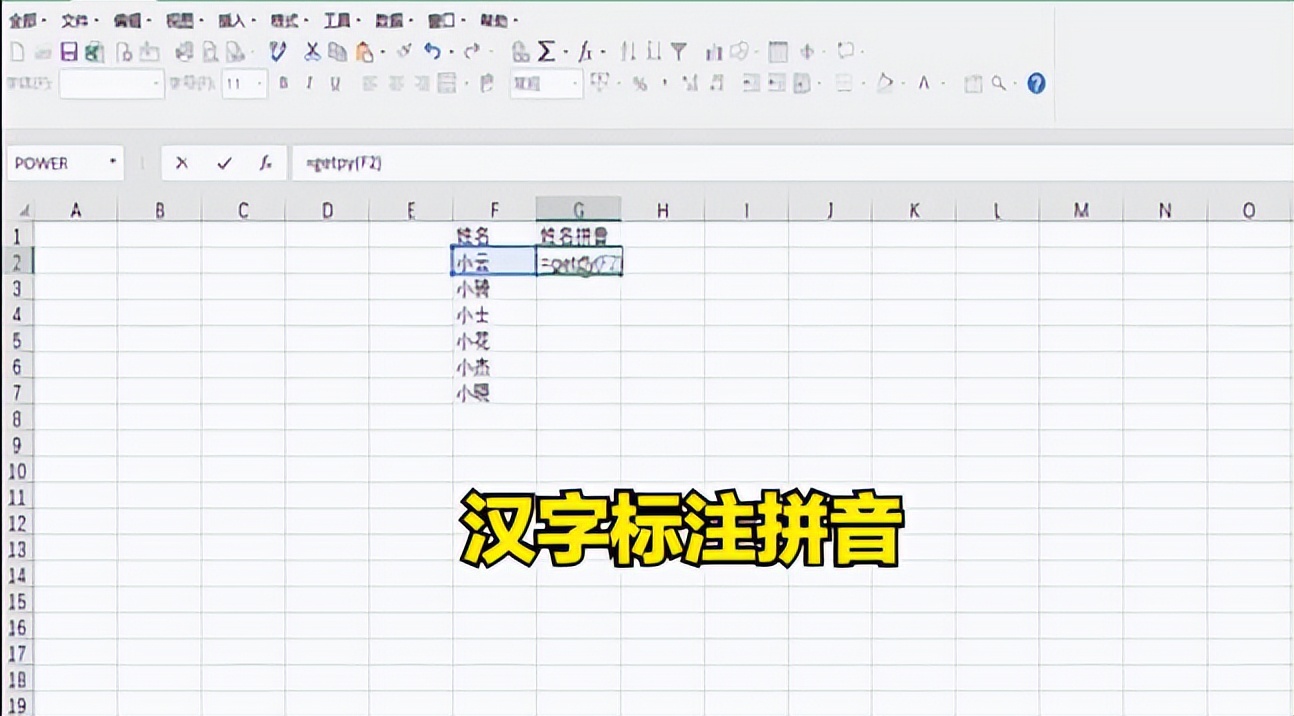Viewport: 1294px width, 716px height.
Task: Run spell check with the blue checkmark icon
Action: 277,52
